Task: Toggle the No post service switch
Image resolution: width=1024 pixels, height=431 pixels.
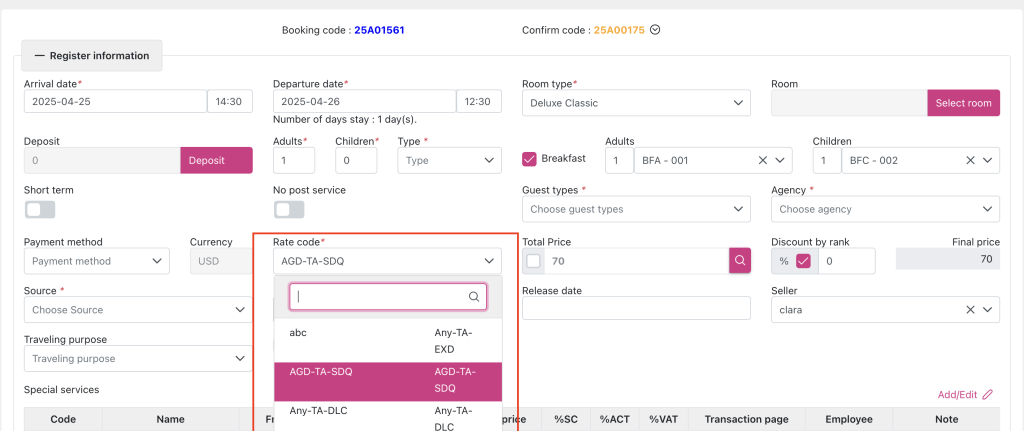Action: point(289,209)
